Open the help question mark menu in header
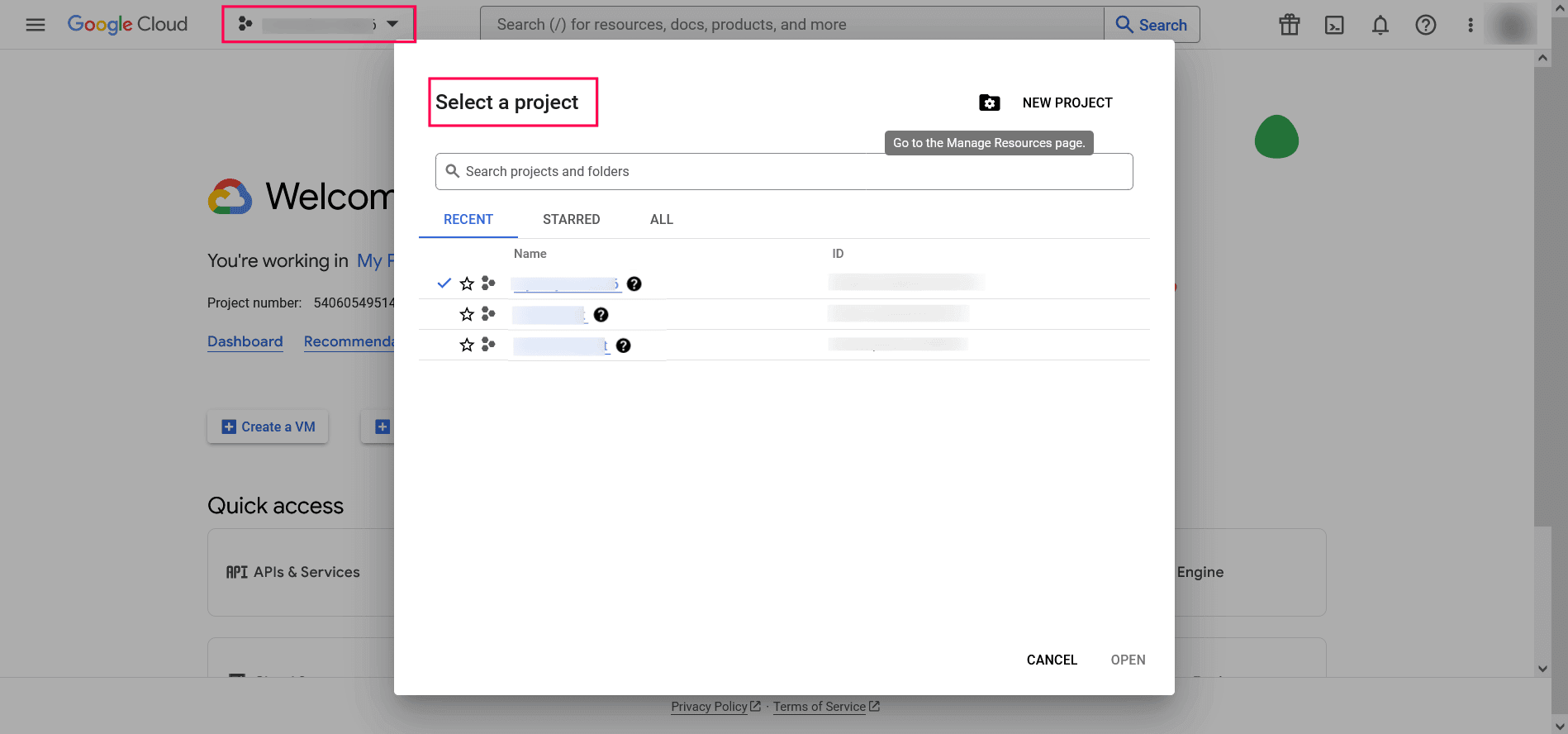Screen dimensions: 1568x734 click(x=1425, y=25)
